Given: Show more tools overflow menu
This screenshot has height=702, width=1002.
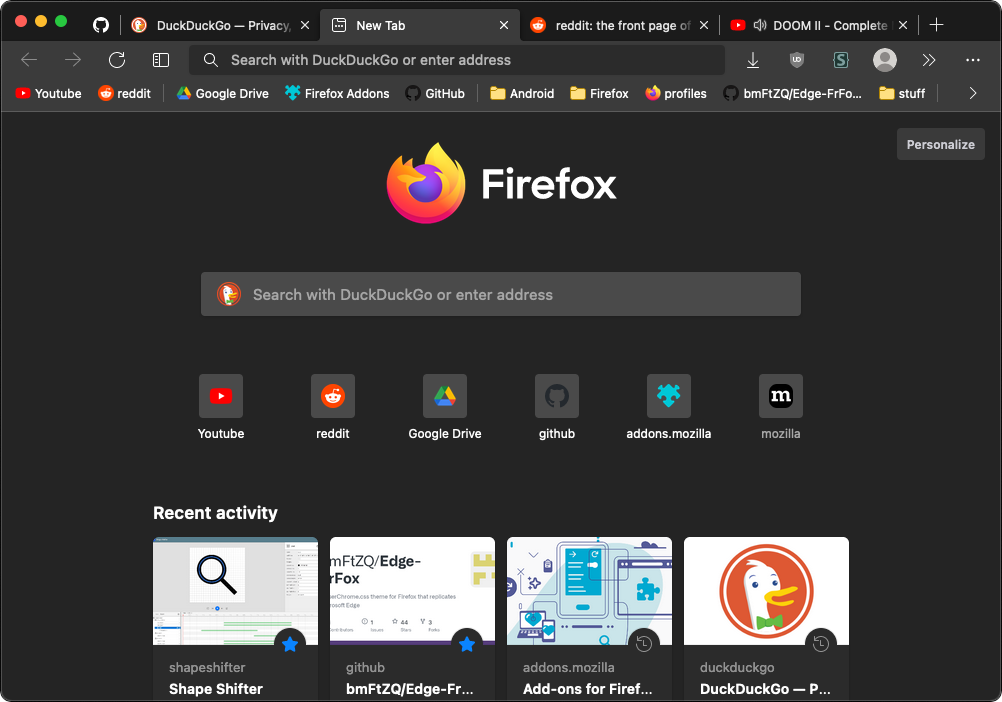Looking at the screenshot, I should point(929,60).
